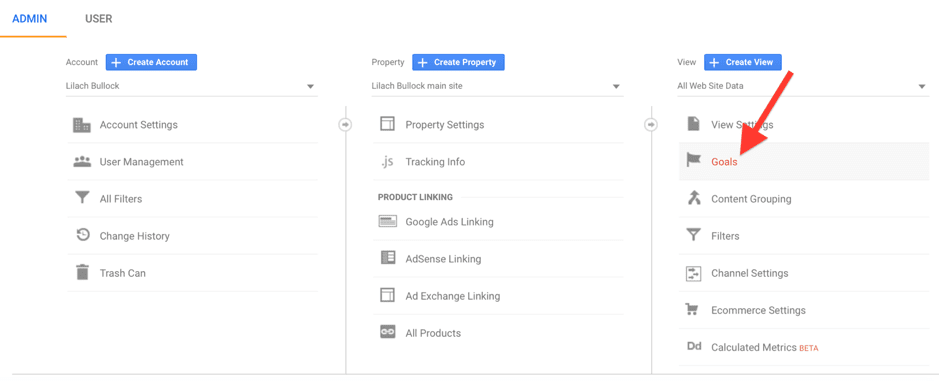Open the Goals item text
Screen dimensions: 939x381
[x=724, y=162]
